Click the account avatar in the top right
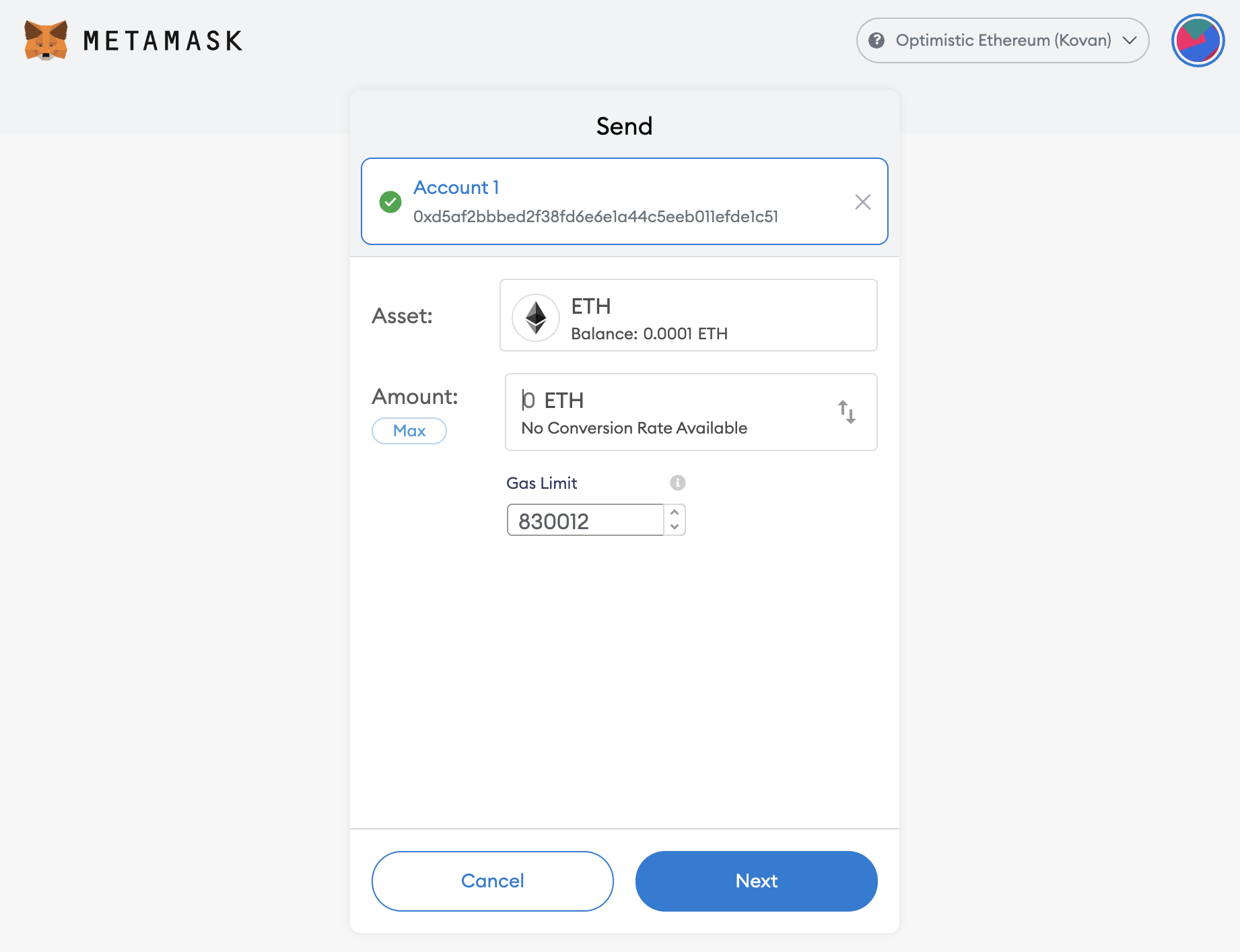This screenshot has height=952, width=1240. pos(1198,40)
